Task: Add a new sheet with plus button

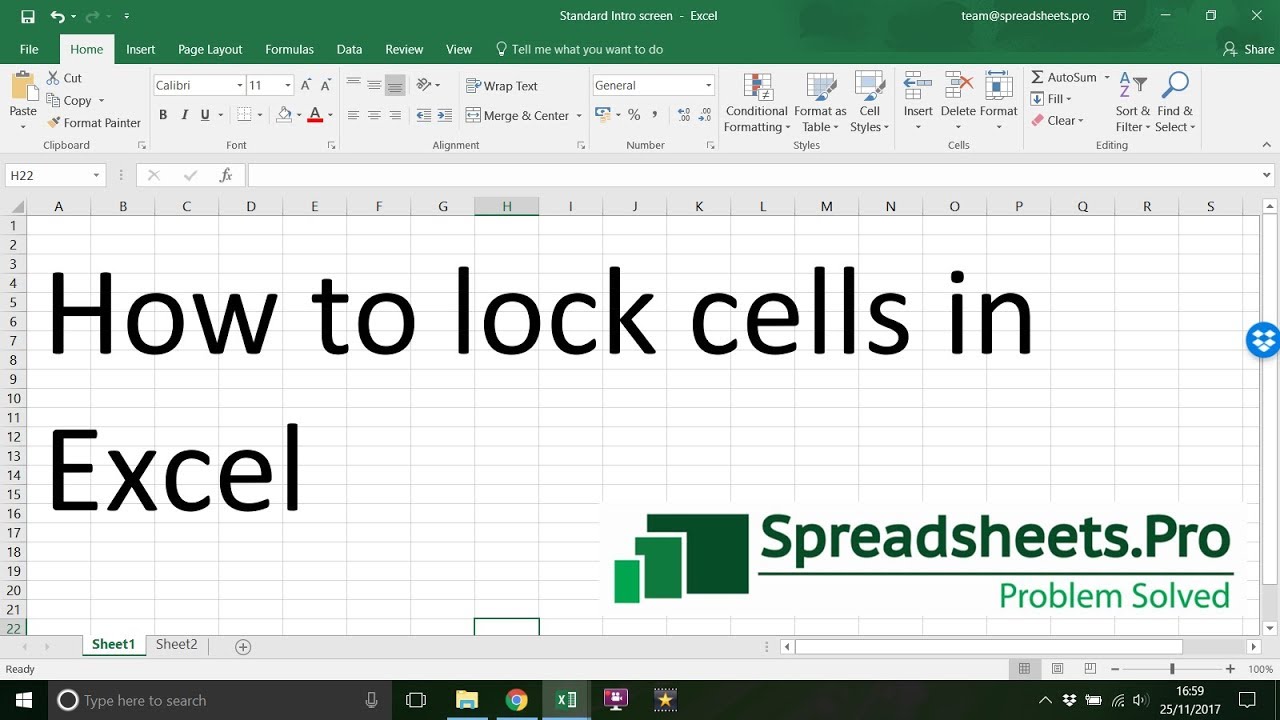Action: [243, 647]
